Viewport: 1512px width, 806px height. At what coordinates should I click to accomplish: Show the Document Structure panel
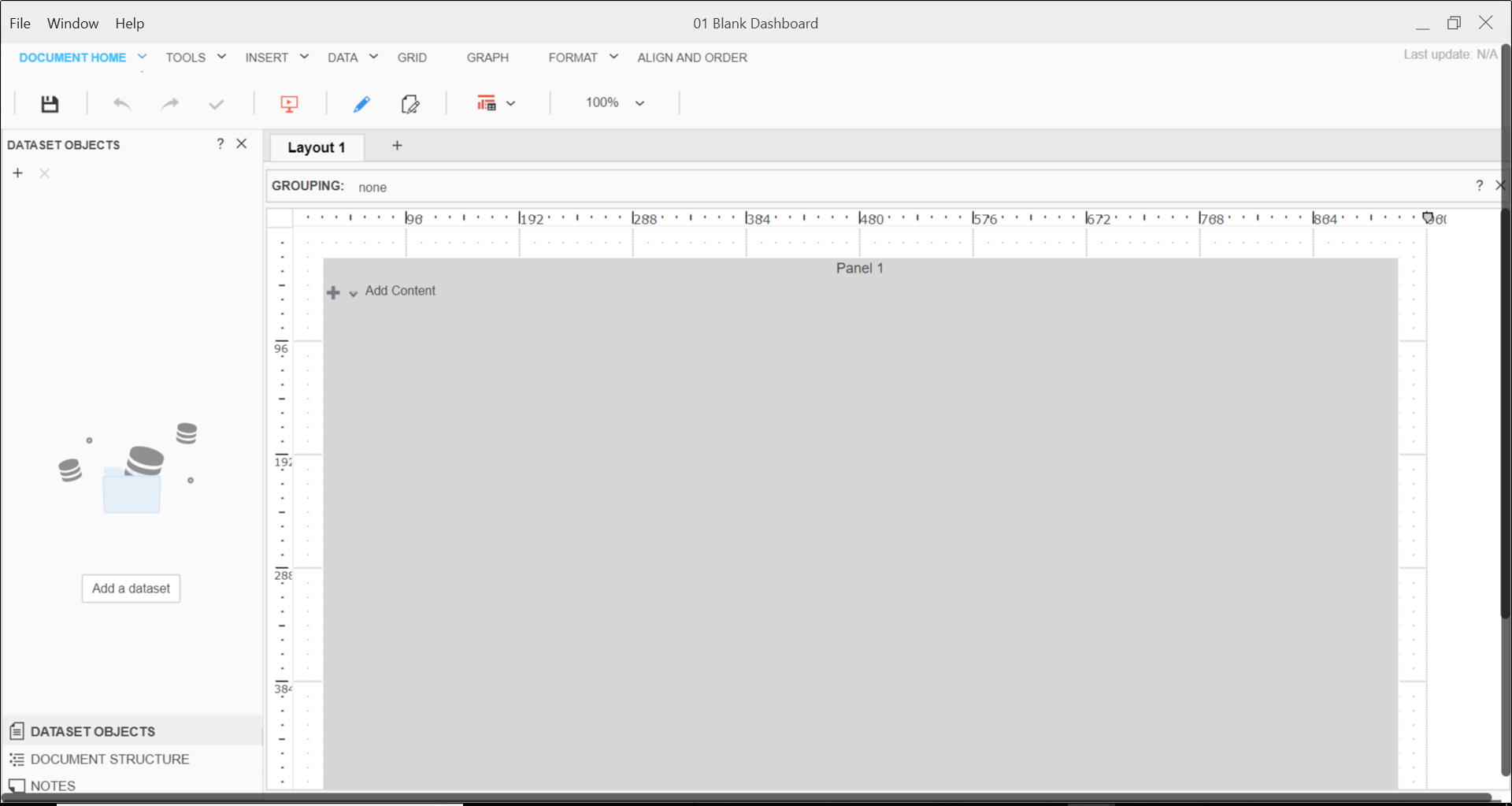click(109, 760)
